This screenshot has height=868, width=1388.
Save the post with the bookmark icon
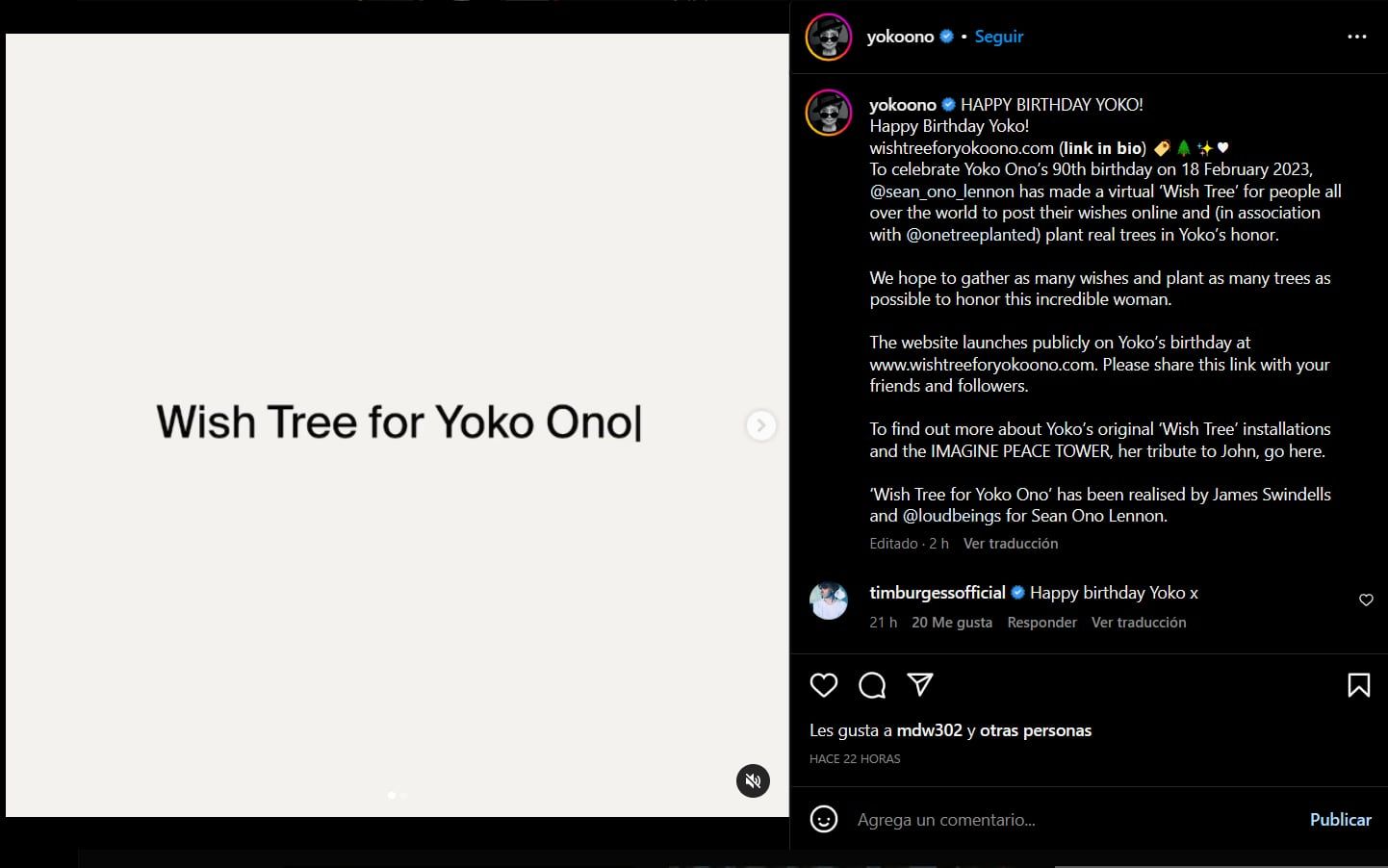click(x=1359, y=685)
